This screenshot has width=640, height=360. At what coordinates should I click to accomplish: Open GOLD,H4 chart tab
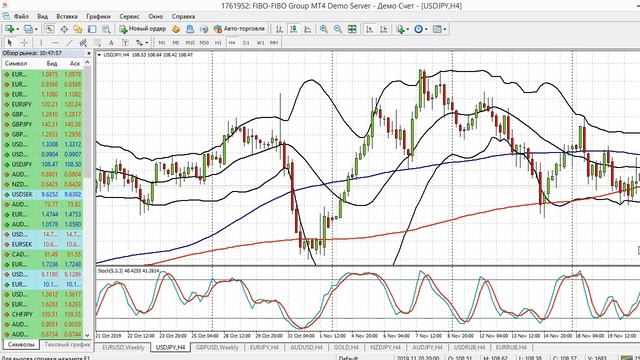click(x=346, y=348)
